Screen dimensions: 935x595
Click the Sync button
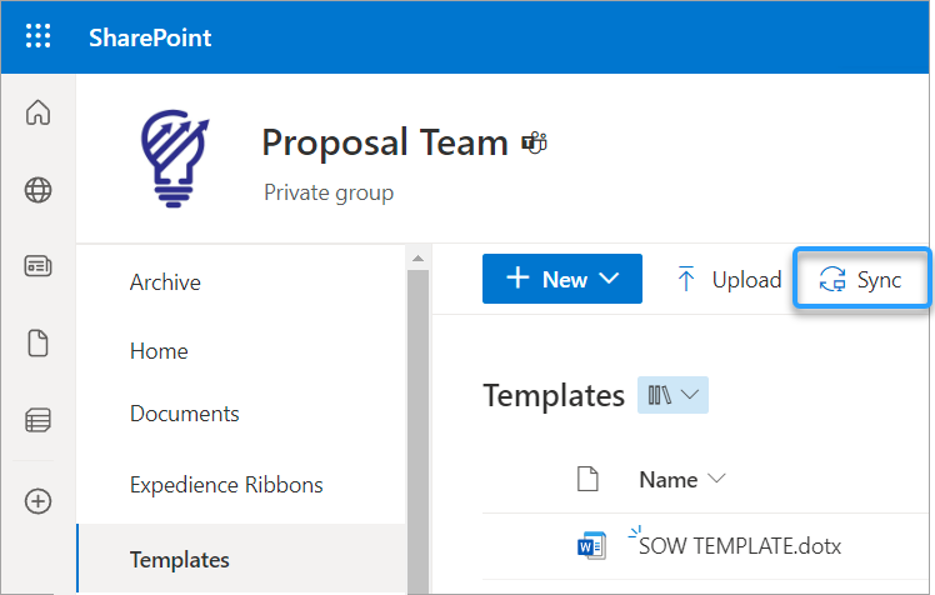pos(861,279)
